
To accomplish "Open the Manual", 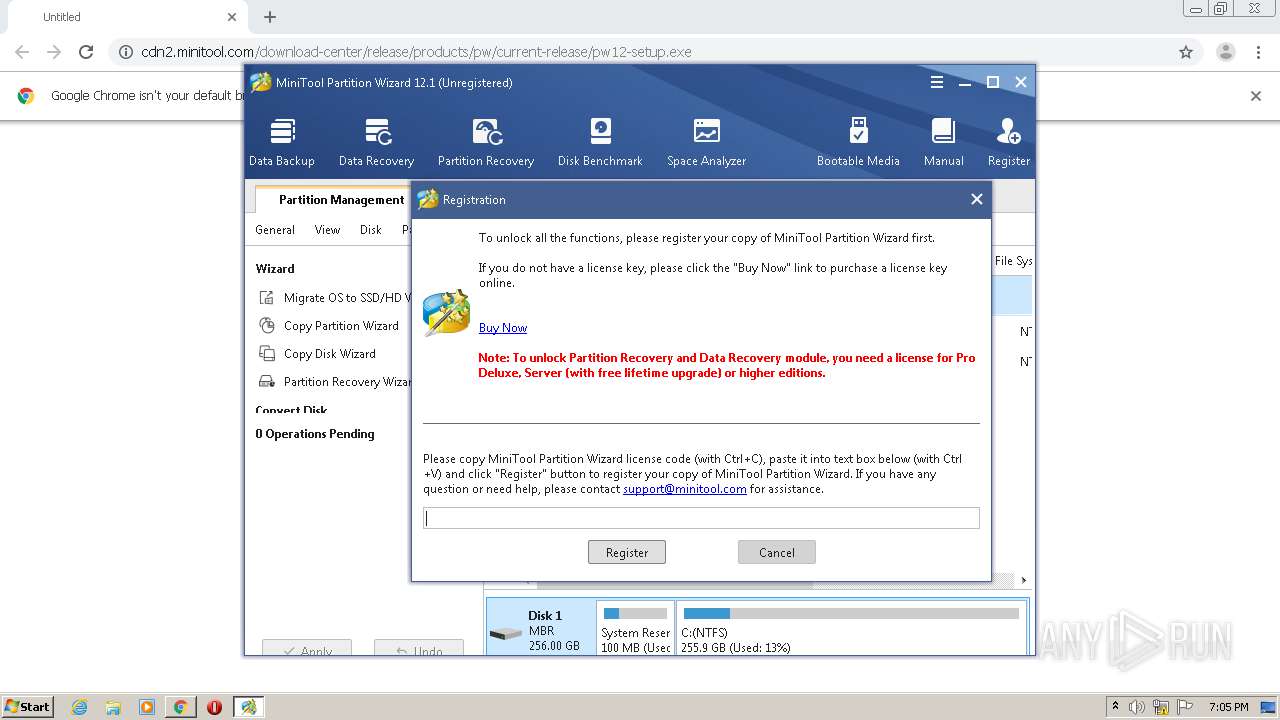I will [943, 142].
